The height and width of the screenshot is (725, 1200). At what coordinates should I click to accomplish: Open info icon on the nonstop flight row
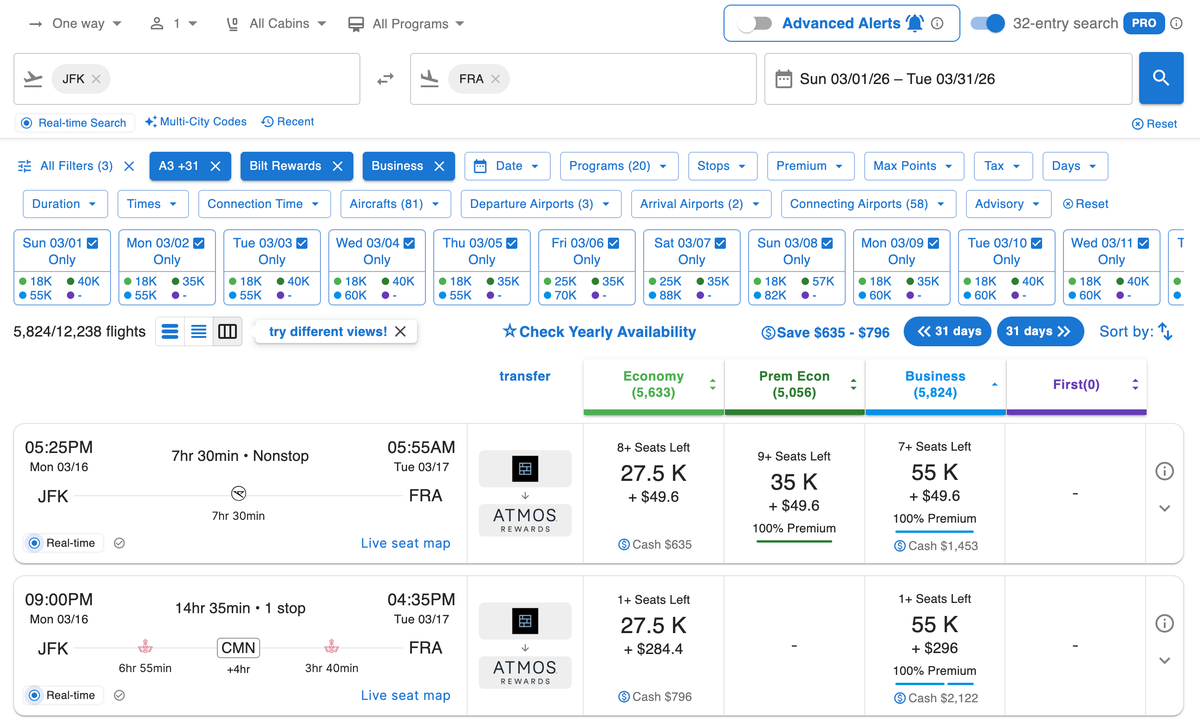1164,470
